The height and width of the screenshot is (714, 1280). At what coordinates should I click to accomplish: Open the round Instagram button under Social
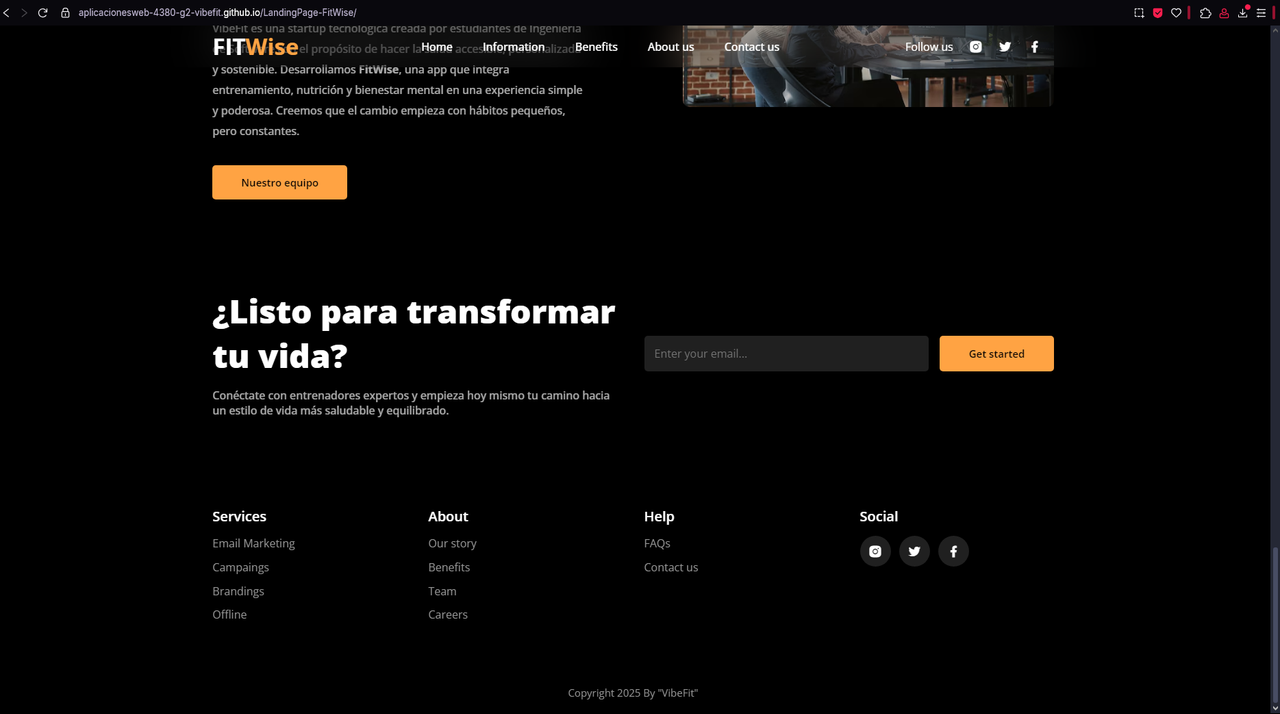tap(875, 551)
